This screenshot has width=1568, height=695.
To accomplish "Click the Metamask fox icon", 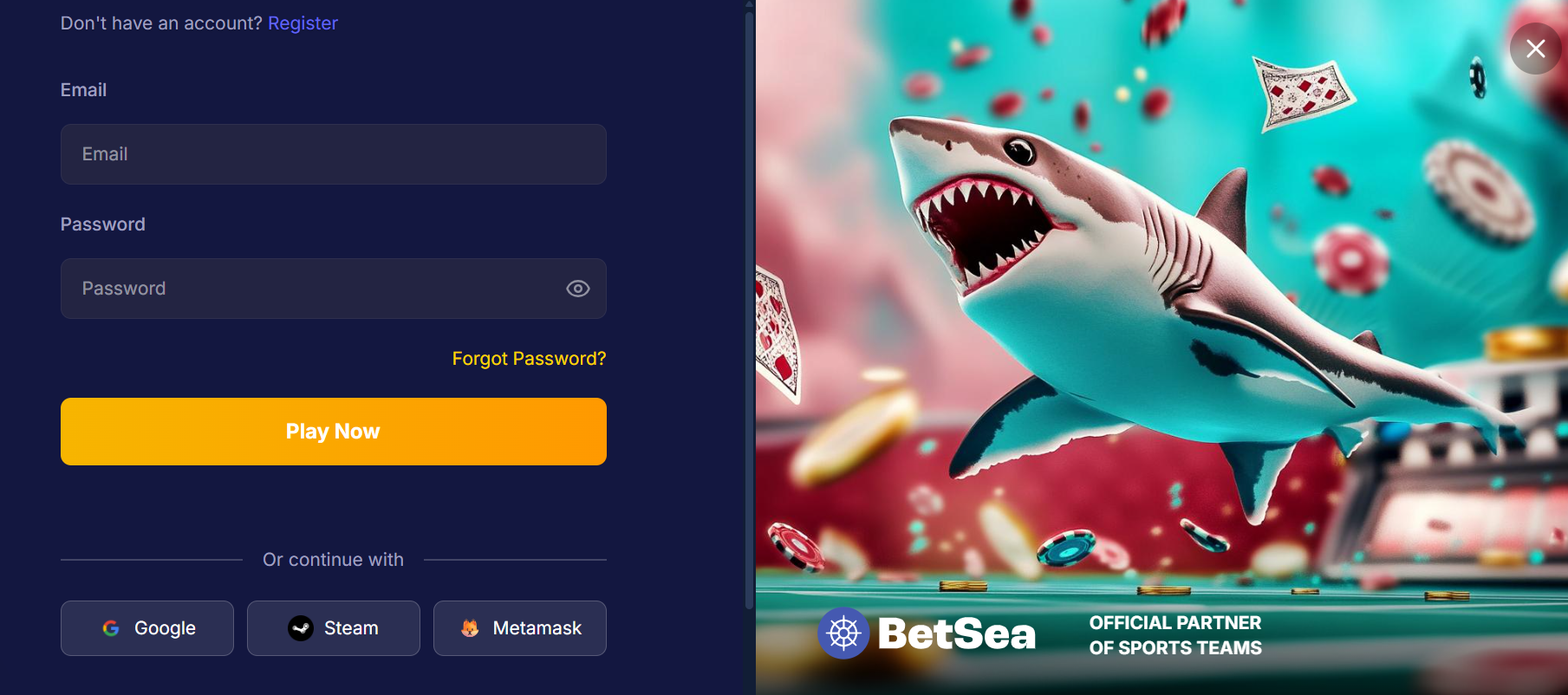I will 470,628.
